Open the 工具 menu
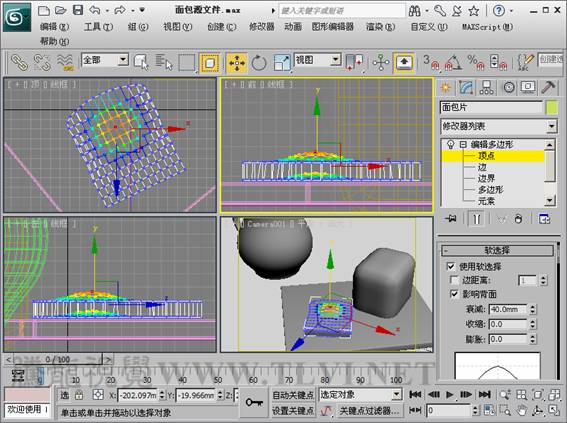The height and width of the screenshot is (423, 567). (x=98, y=26)
